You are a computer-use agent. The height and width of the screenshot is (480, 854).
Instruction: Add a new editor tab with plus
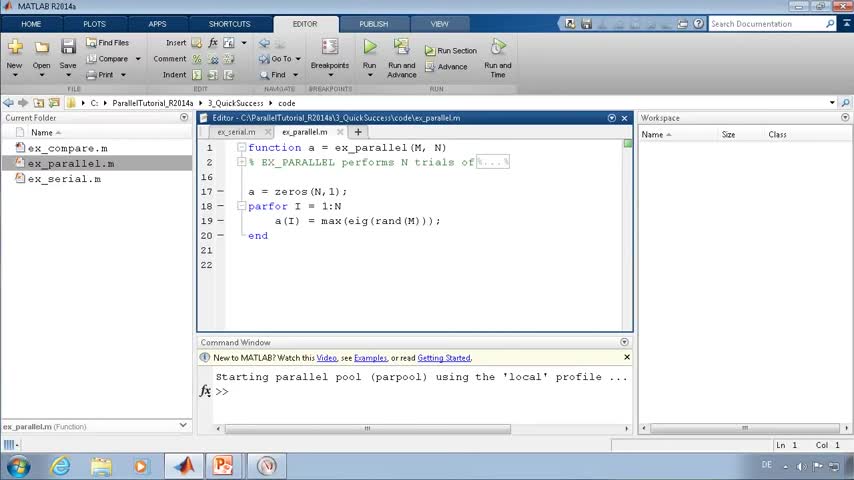[x=358, y=132]
